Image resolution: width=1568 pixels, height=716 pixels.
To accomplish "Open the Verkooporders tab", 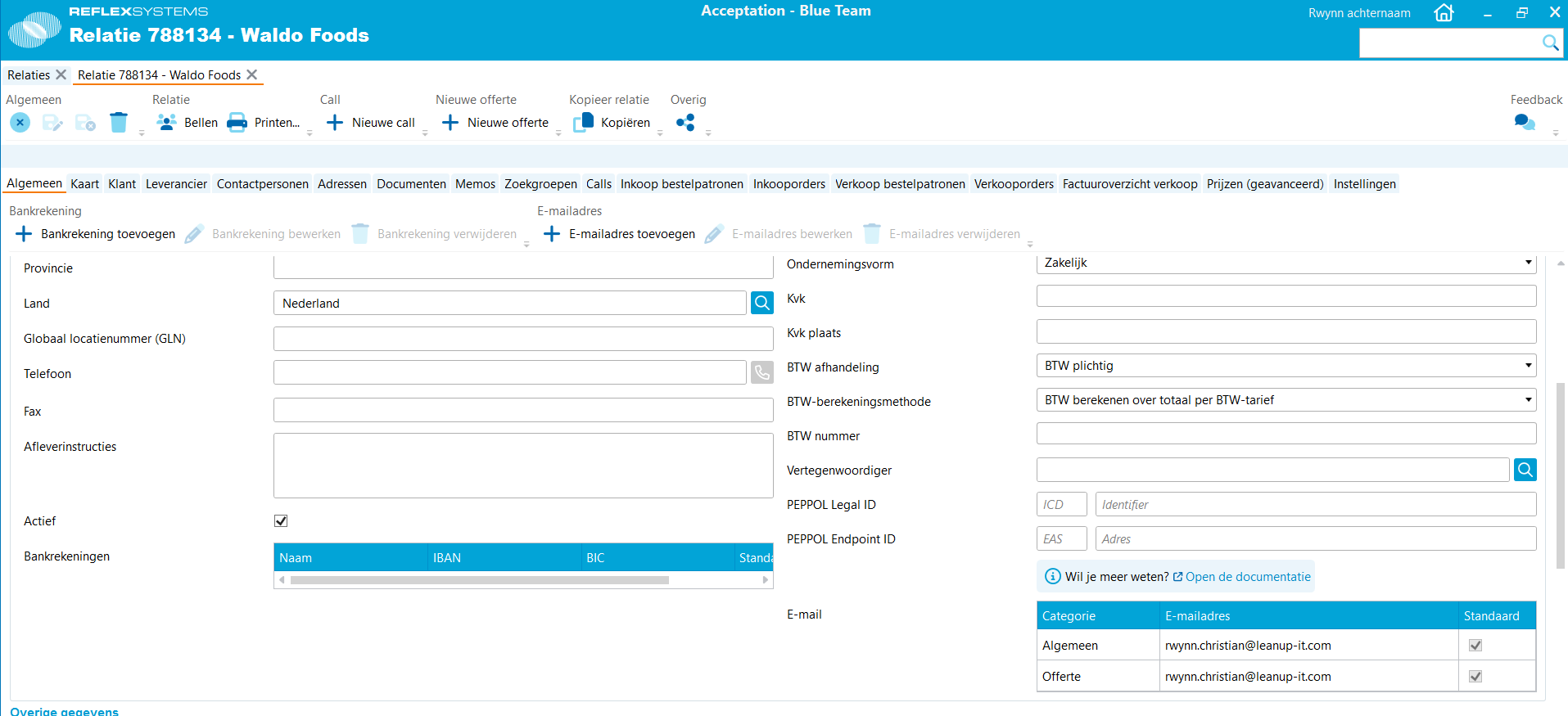I will click(1014, 184).
